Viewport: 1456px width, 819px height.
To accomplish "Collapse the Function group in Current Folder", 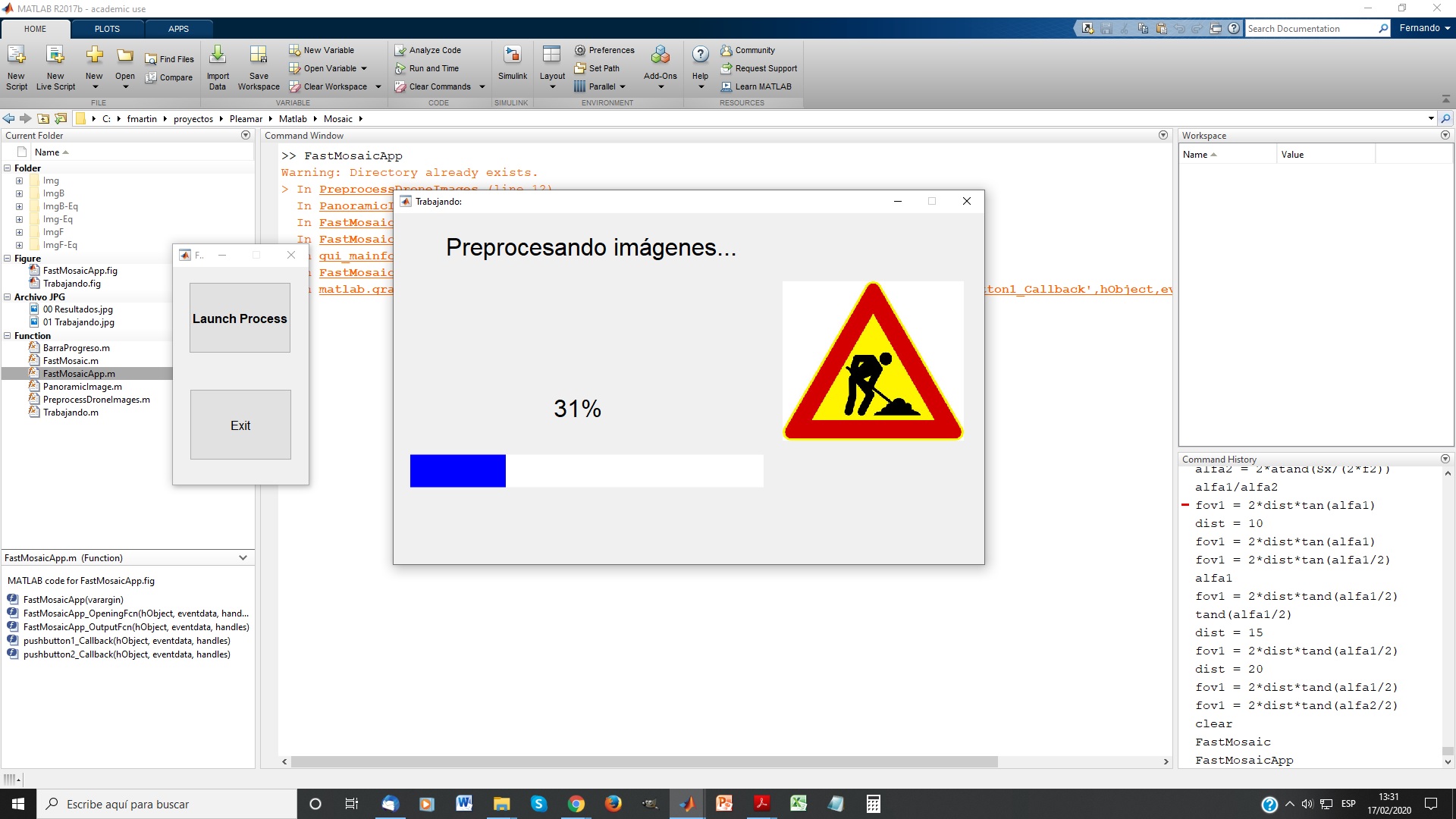I will coord(7,336).
